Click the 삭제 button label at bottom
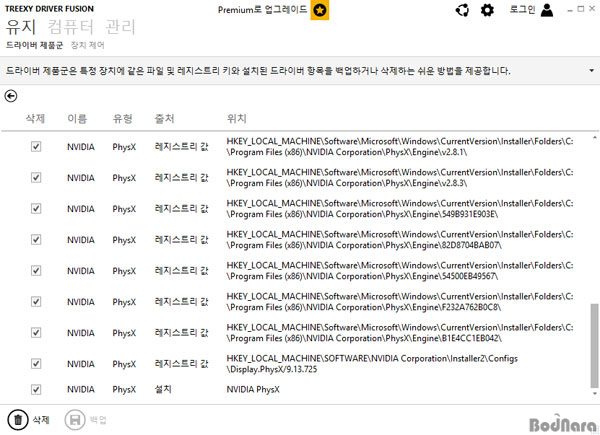Image resolution: width=600 pixels, height=435 pixels. 41,420
